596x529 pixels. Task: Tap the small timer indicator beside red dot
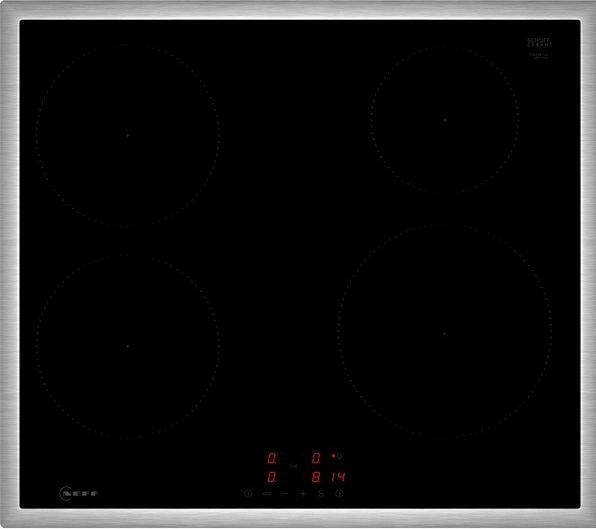click(x=340, y=456)
